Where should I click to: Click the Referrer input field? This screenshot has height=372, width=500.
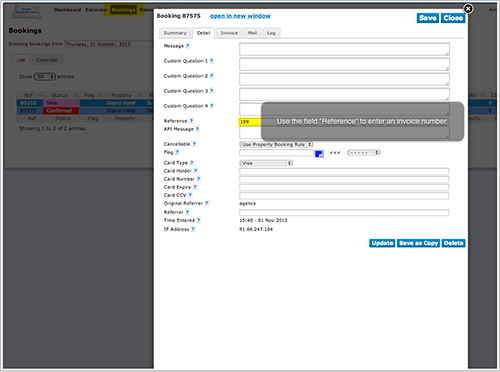(344, 213)
